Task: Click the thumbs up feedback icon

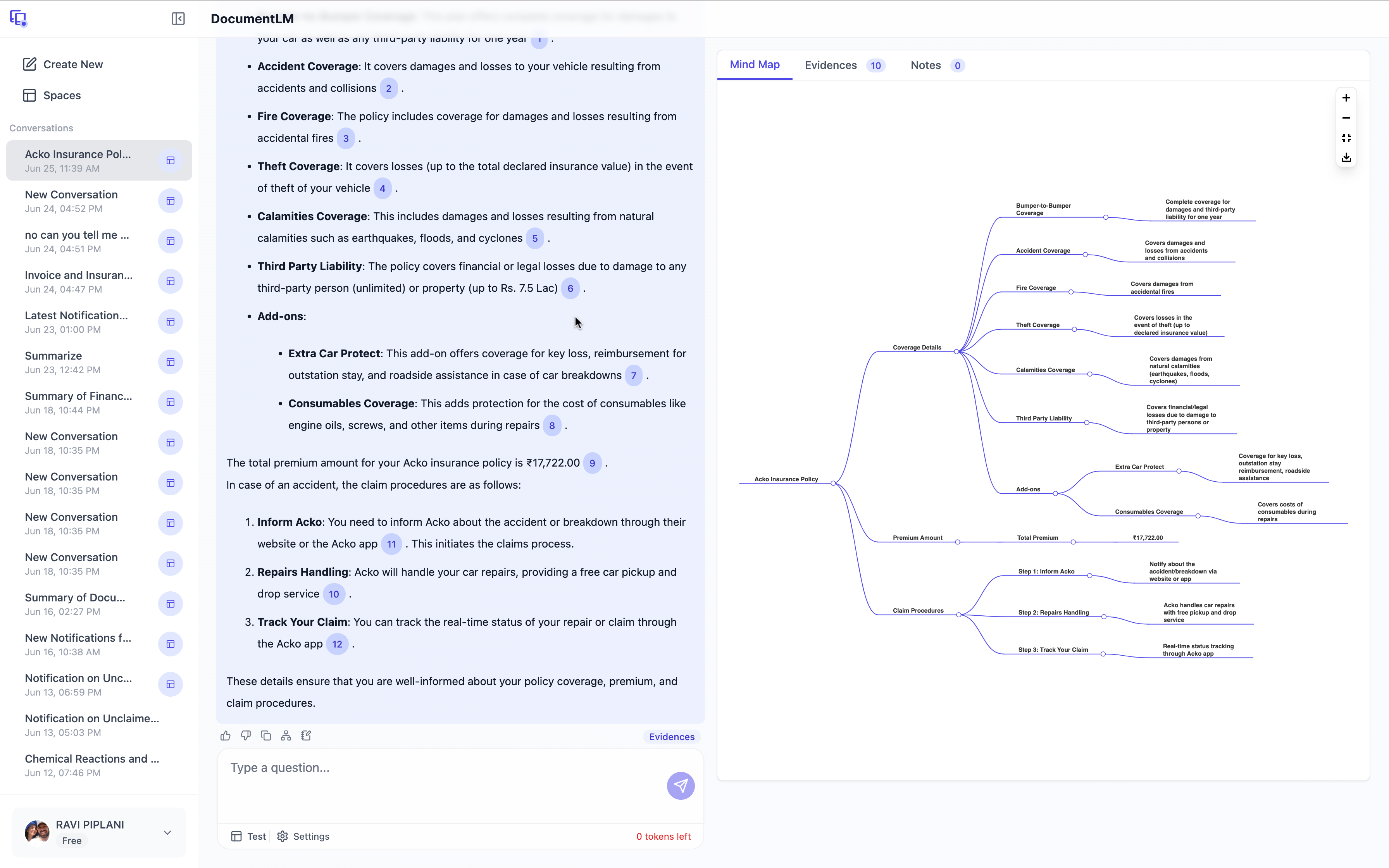Action: coord(226,736)
